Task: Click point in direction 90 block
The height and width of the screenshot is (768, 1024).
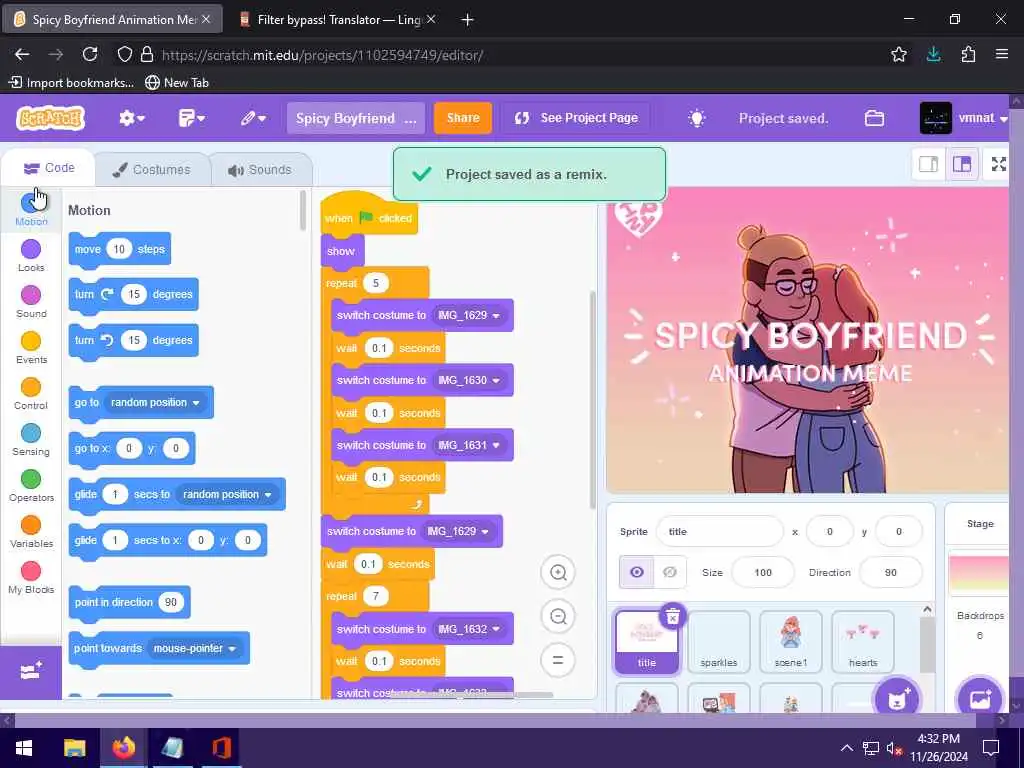Action: click(x=129, y=602)
